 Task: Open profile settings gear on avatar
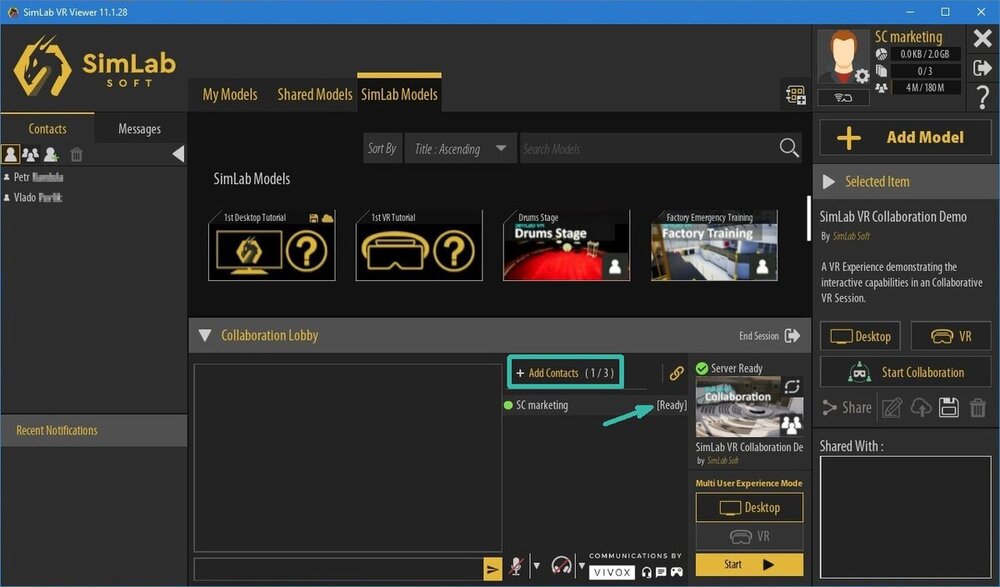coord(861,76)
